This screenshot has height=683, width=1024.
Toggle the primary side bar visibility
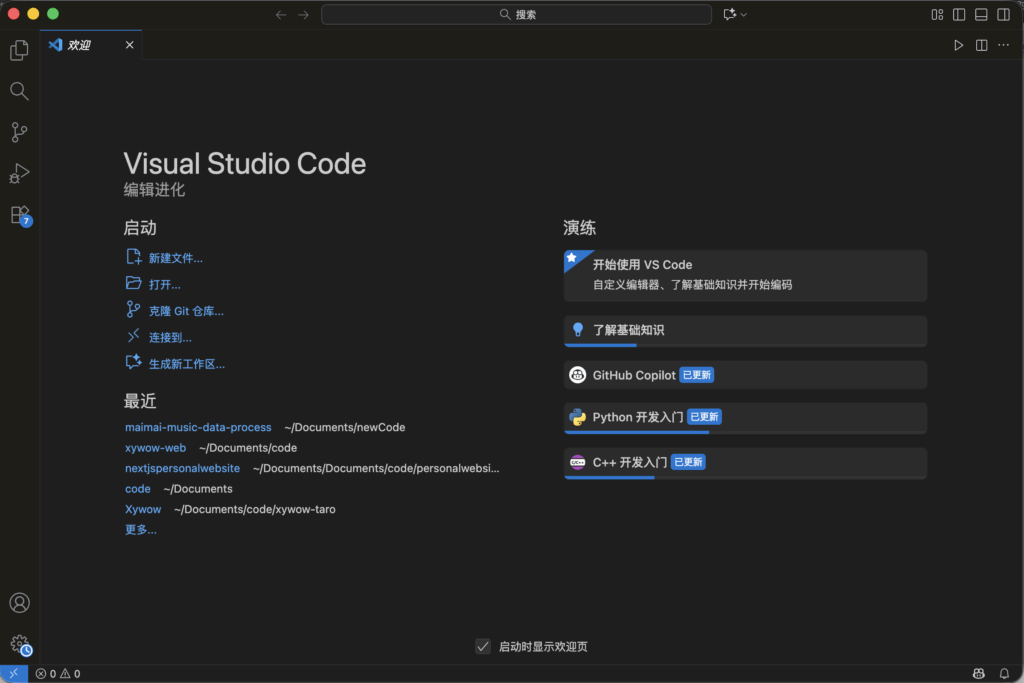959,15
